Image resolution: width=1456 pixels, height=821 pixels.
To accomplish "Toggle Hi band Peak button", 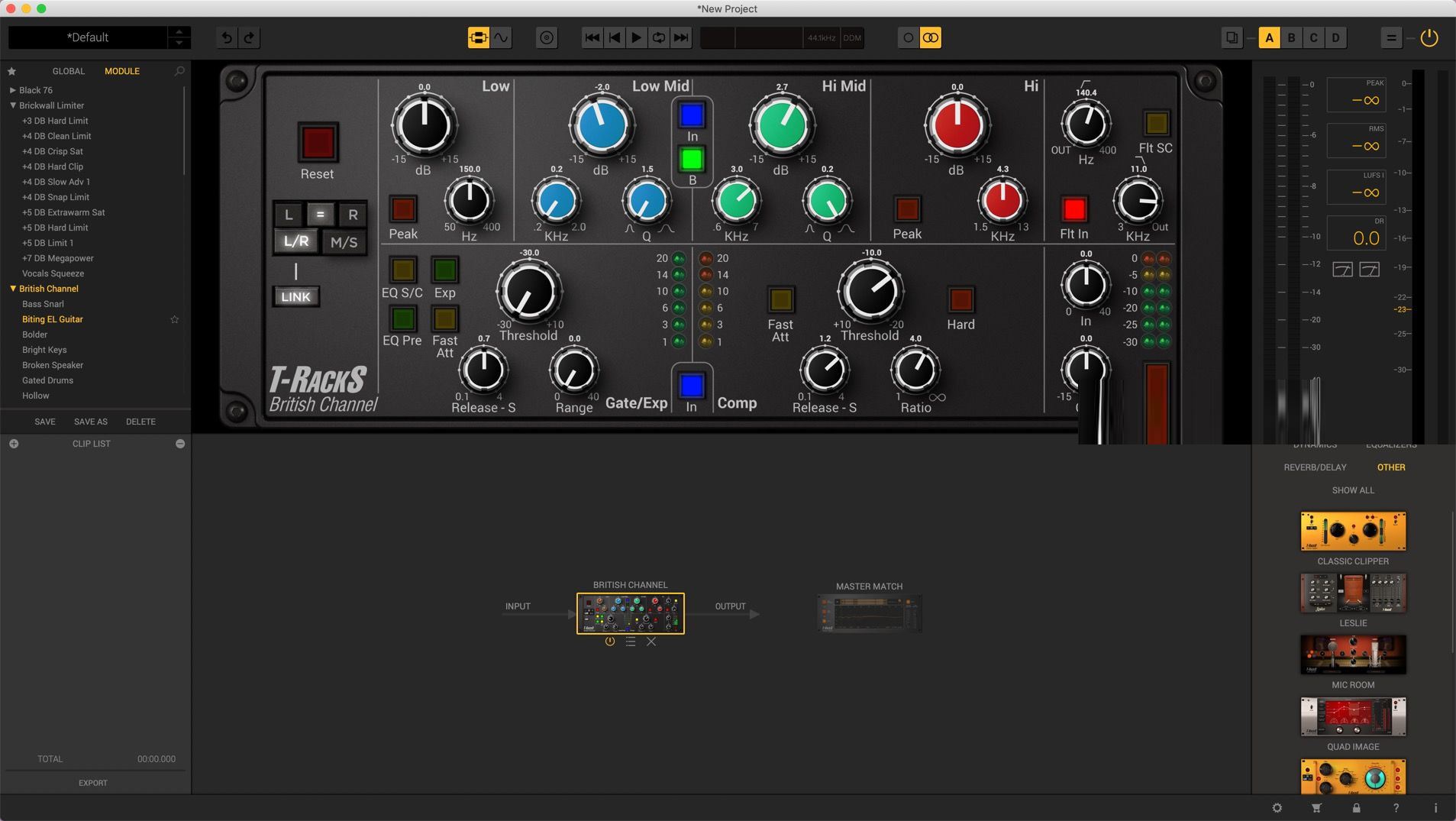I will click(x=907, y=208).
